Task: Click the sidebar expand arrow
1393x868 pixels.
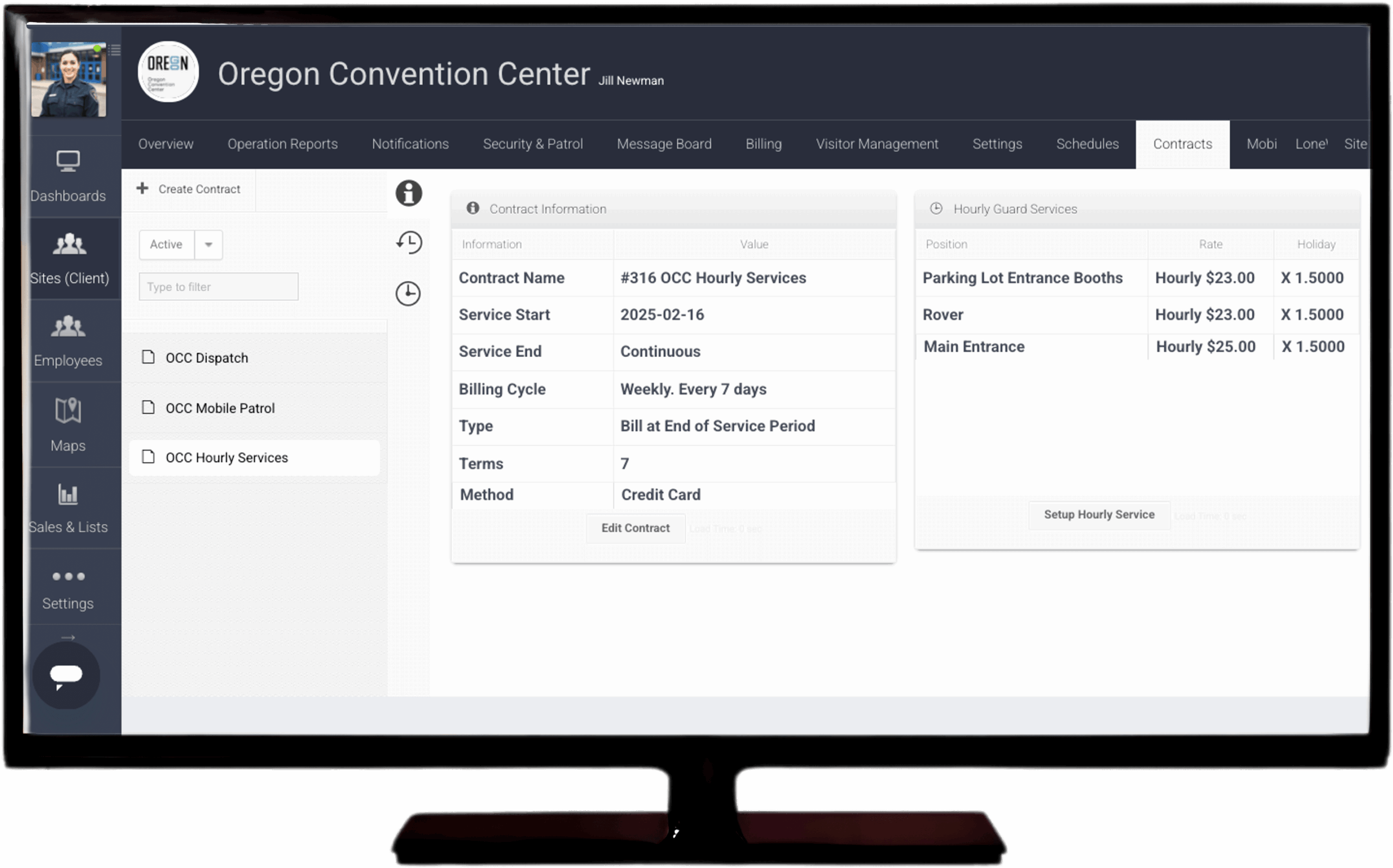Action: tap(69, 637)
